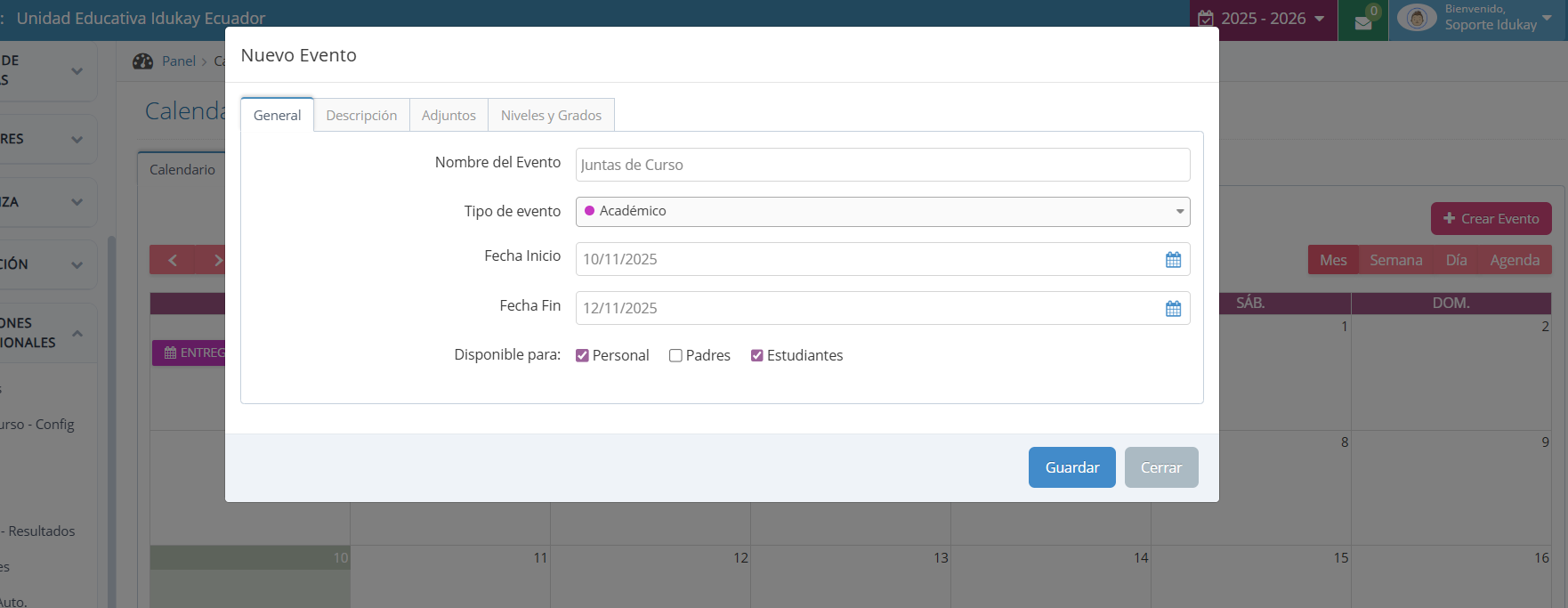Click the dashboard Panel gauge icon
1568x608 pixels.
(x=142, y=61)
